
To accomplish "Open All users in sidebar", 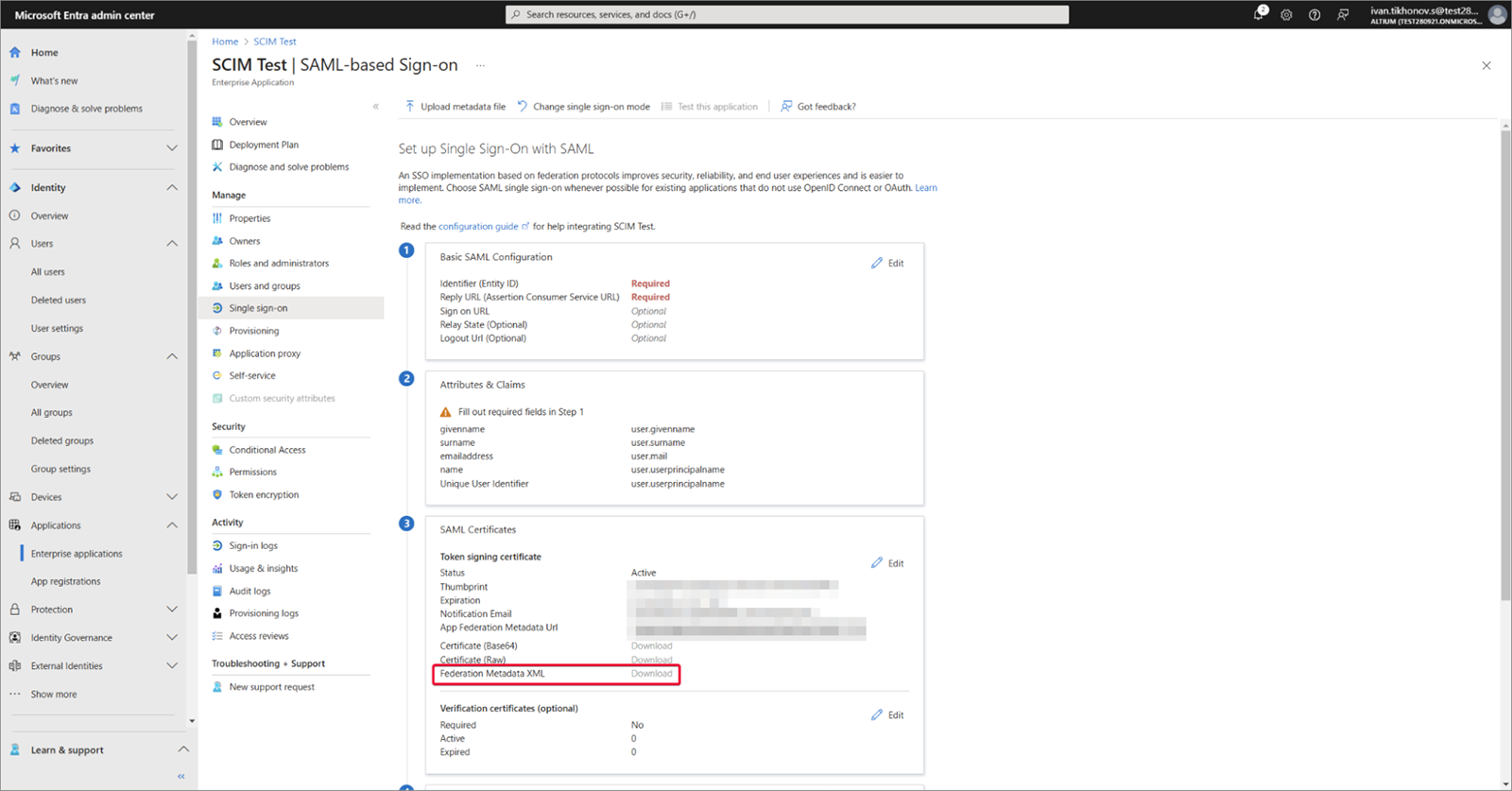I will (x=48, y=272).
